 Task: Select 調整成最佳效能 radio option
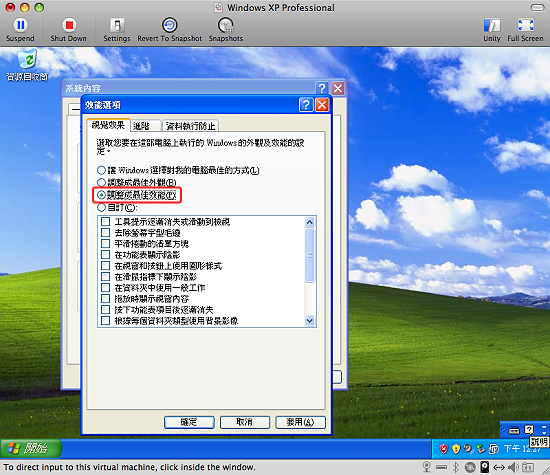point(136,195)
